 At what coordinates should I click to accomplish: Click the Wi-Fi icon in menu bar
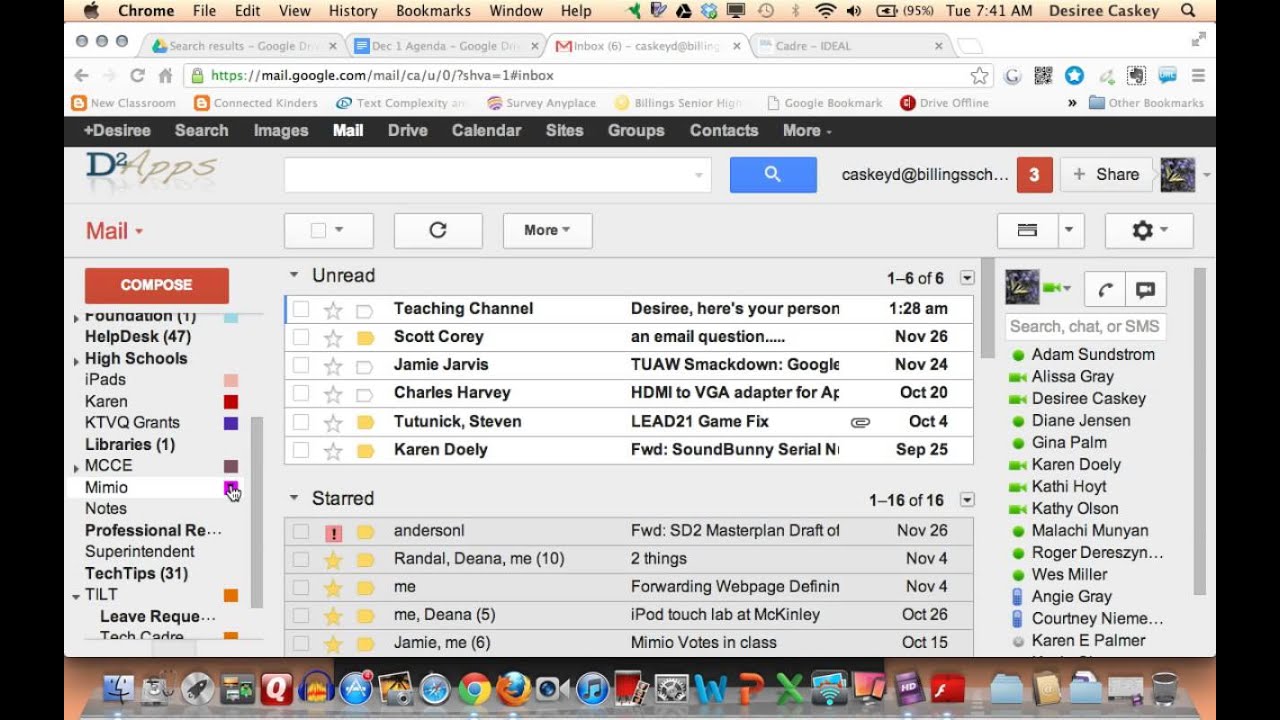click(x=825, y=11)
